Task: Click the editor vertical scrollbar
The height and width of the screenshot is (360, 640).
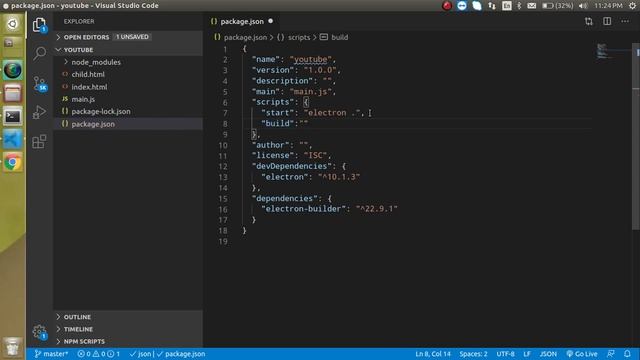Action: pyautogui.click(x=636, y=136)
